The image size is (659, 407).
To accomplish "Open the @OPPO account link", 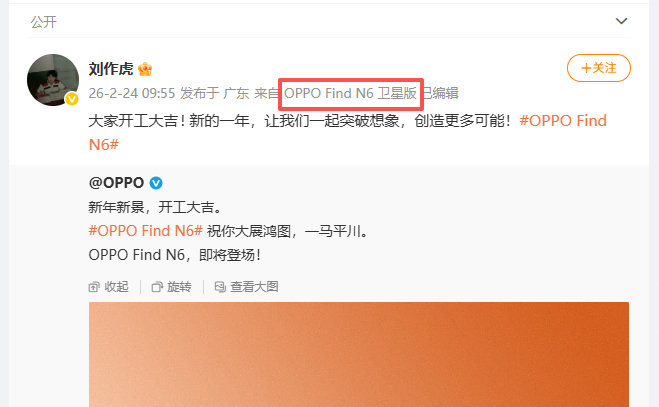I will coord(116,182).
